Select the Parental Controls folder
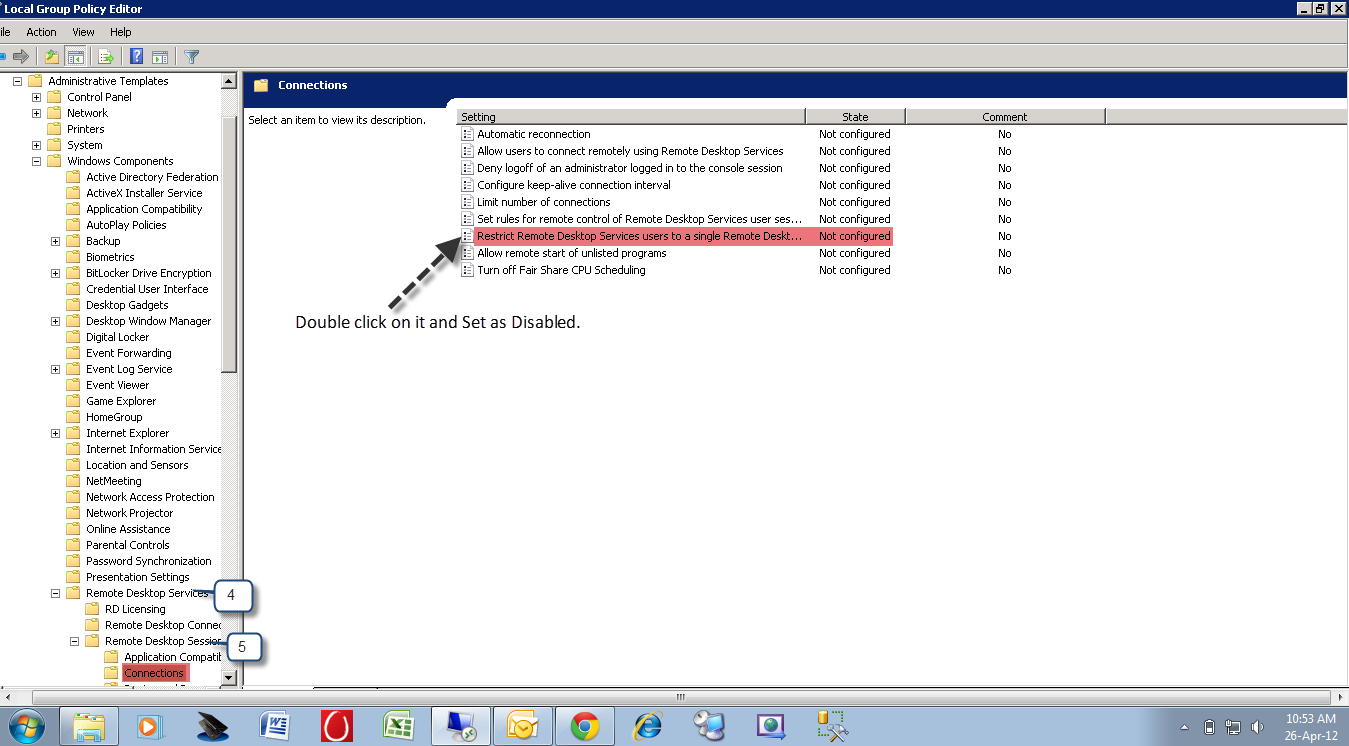Viewport: 1349px width, 746px height. click(128, 545)
